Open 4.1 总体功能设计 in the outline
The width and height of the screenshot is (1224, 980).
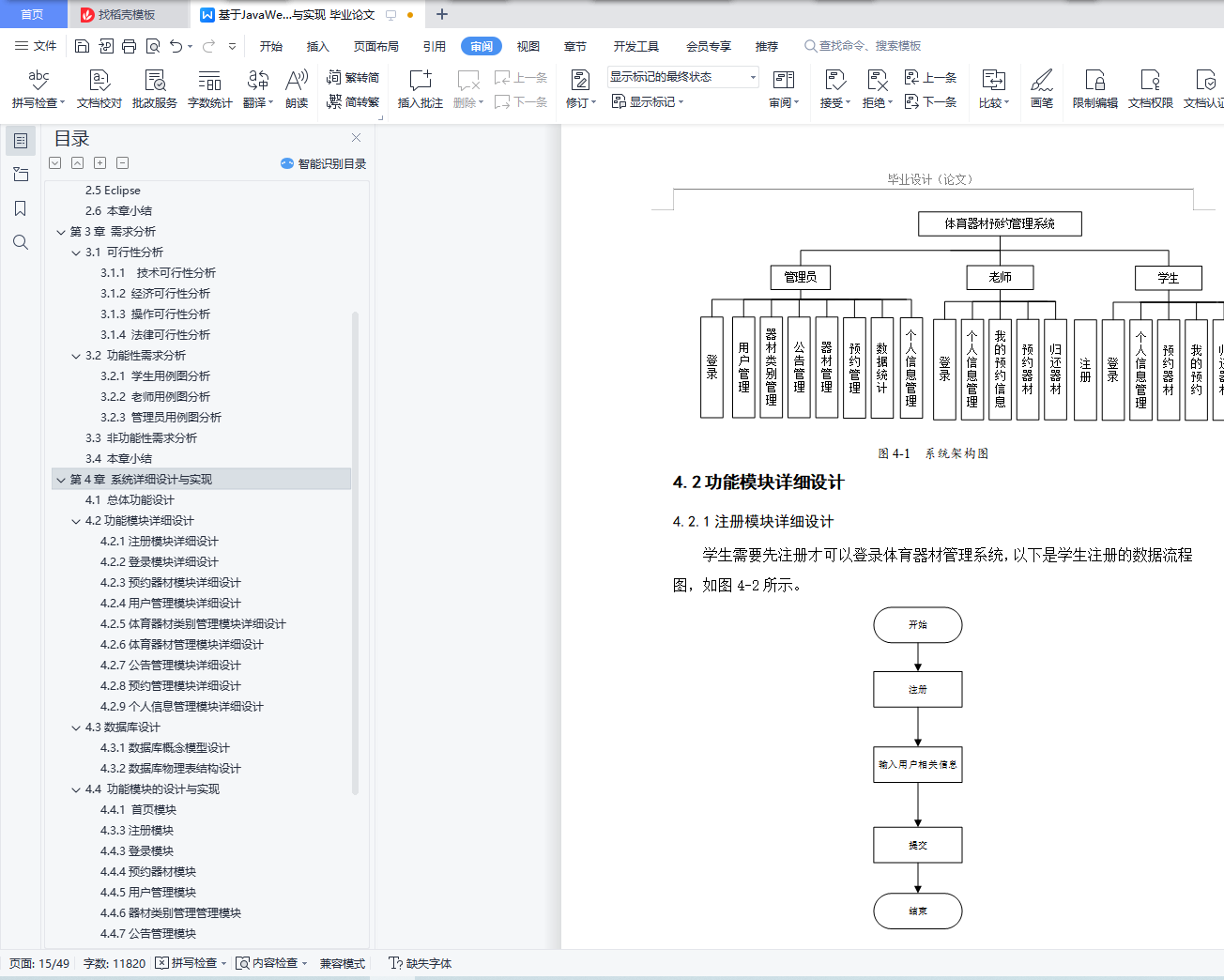click(x=130, y=500)
